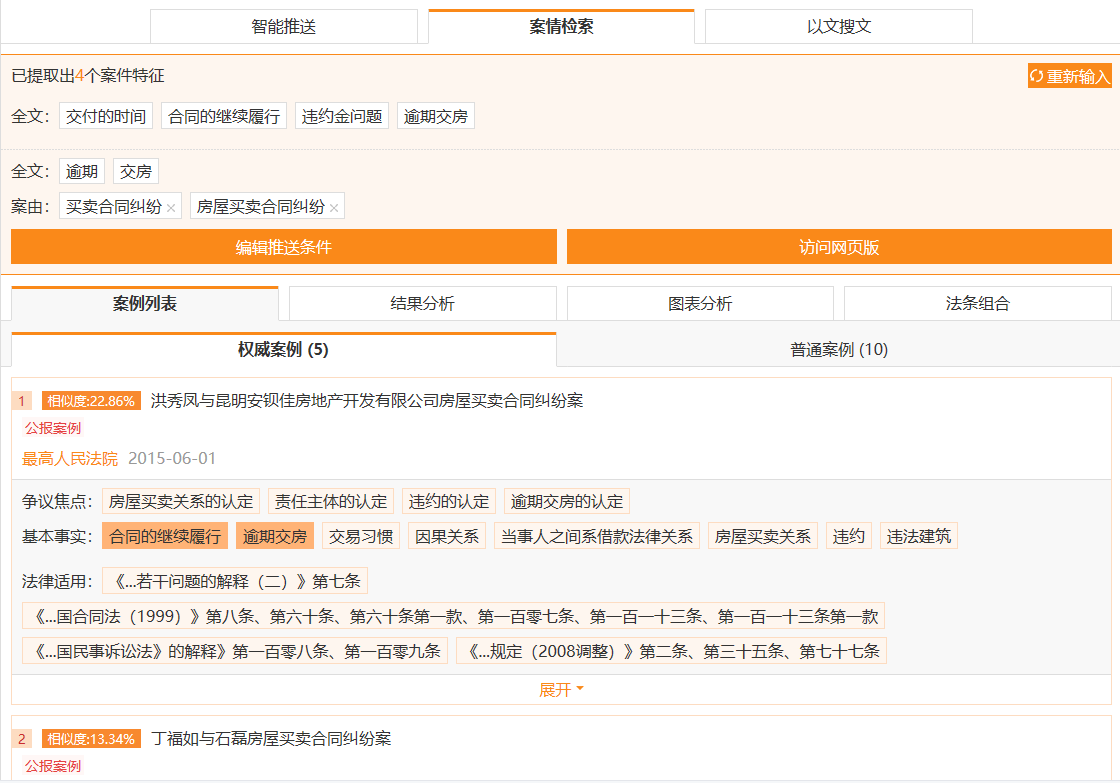
Task: Click the 交付的时间 feature tag
Action: click(106, 116)
